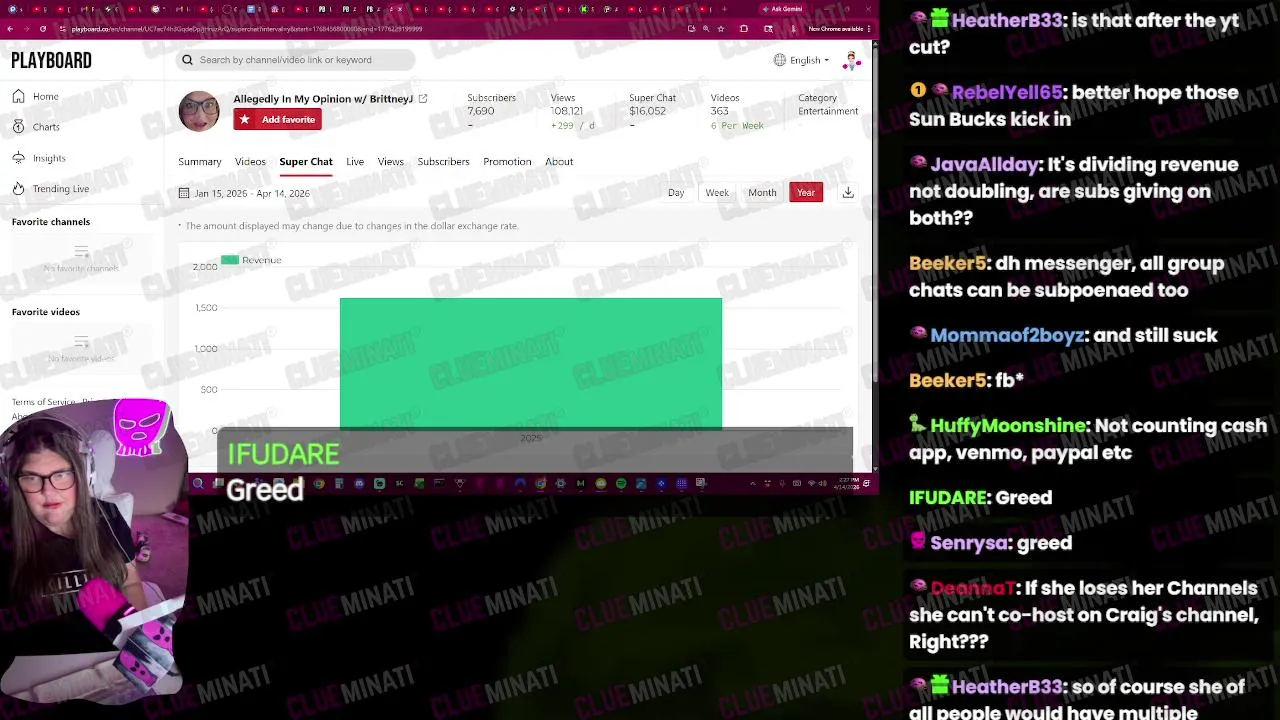Screen dimensions: 1280x720
Task: Click the Playboard logo
Action: coord(51,61)
